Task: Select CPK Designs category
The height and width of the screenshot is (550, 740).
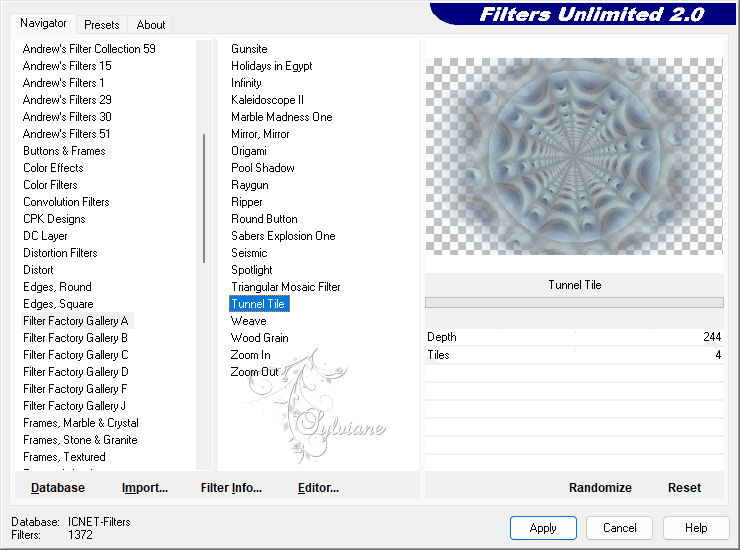Action: point(54,219)
